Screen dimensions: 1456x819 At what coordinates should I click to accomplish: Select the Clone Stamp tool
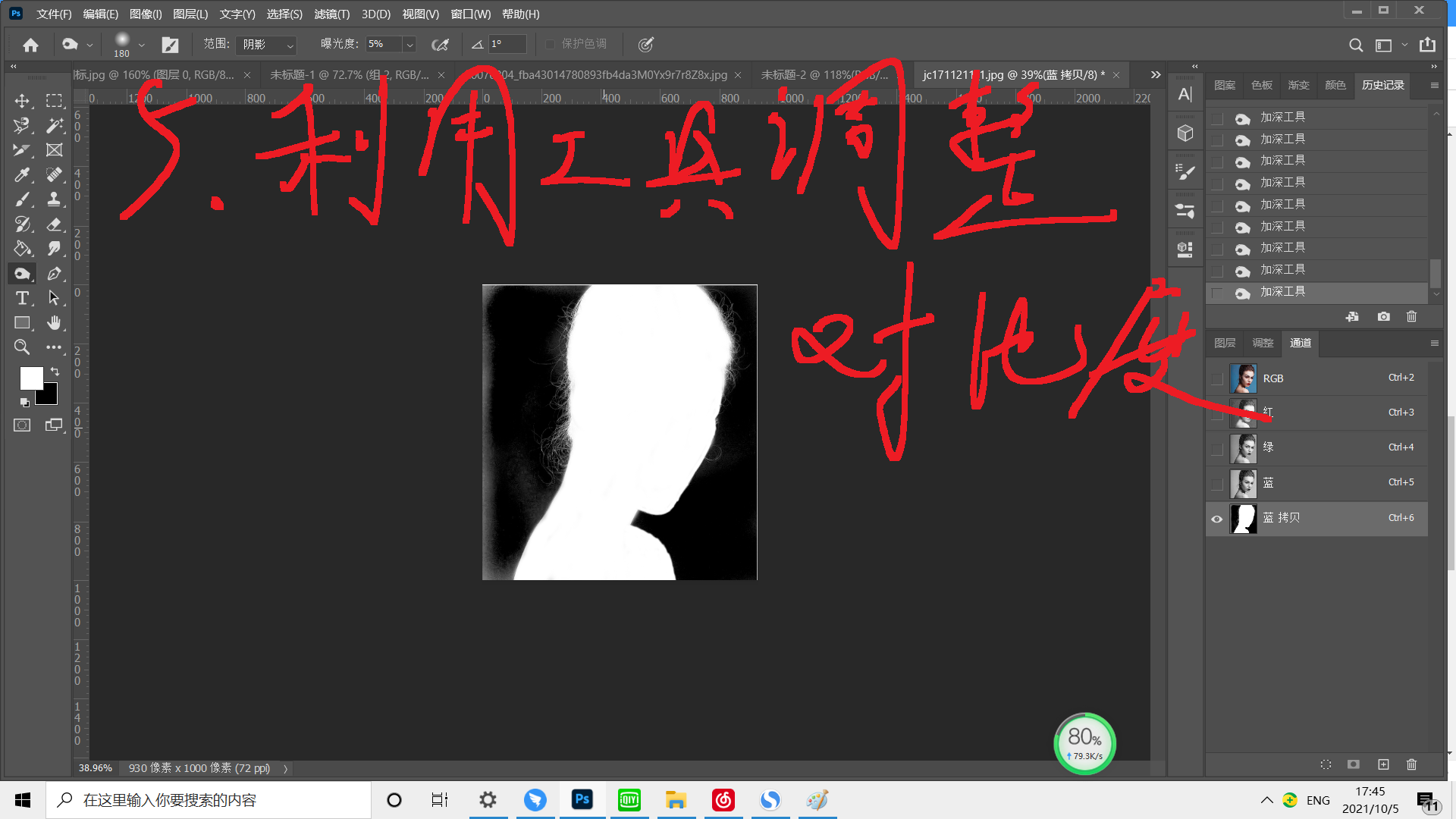coord(55,199)
